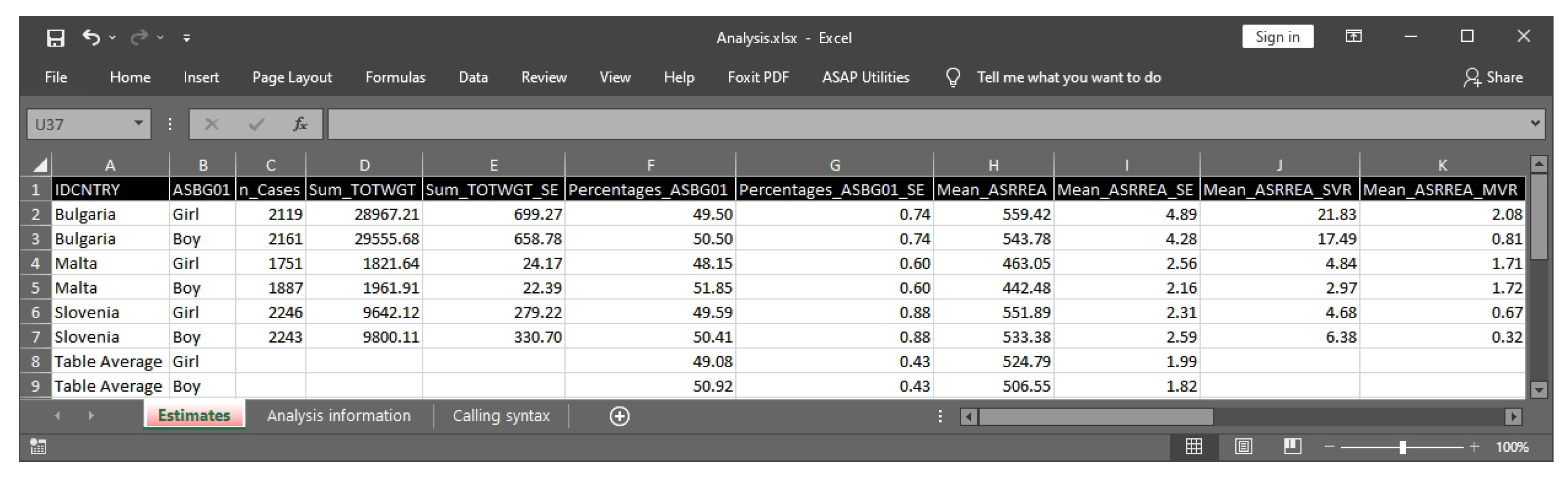Expand the formula bar
This screenshot has width=1568, height=484.
click(x=1534, y=124)
